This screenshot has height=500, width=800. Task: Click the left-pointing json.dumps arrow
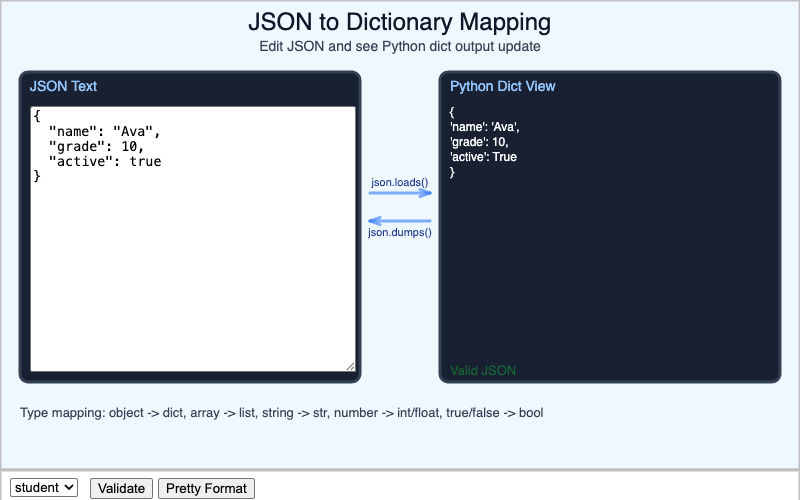(x=400, y=221)
